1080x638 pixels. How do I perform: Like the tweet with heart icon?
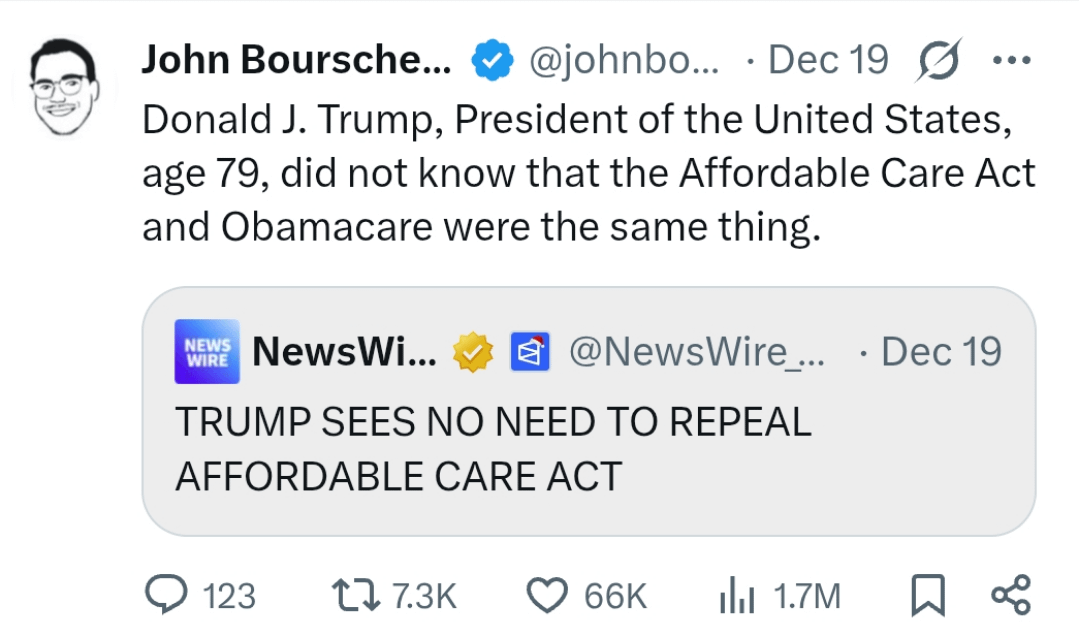pyautogui.click(x=546, y=596)
